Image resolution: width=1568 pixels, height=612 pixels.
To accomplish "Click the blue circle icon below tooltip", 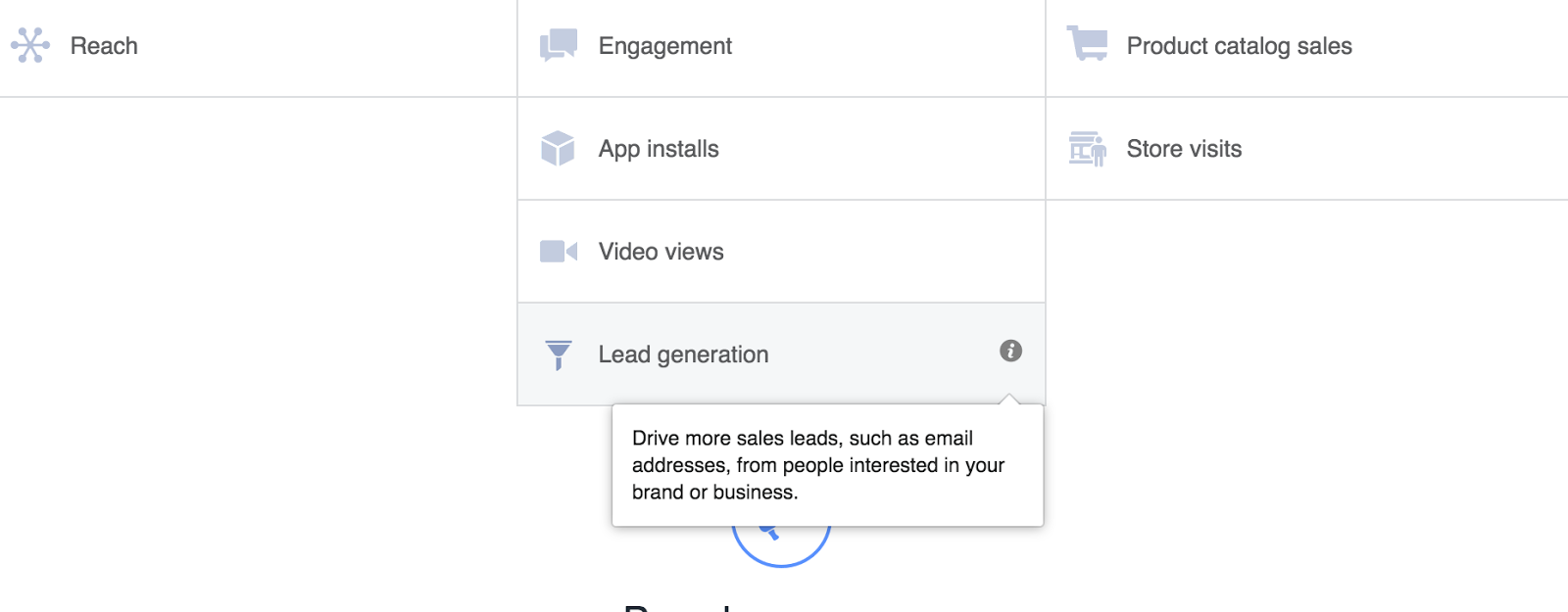I will coord(781,545).
